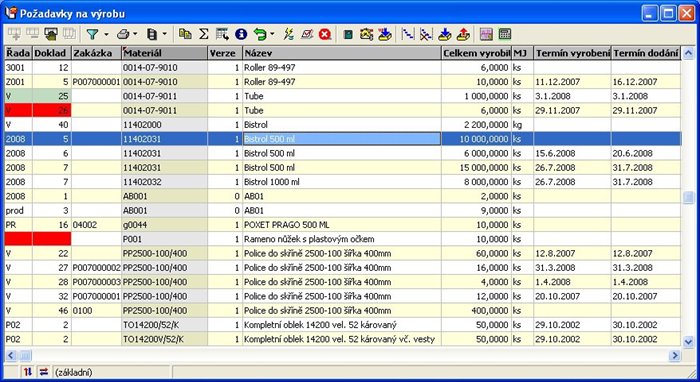Sort by the Zakázka column header
This screenshot has width=700, height=382.
coord(96,53)
